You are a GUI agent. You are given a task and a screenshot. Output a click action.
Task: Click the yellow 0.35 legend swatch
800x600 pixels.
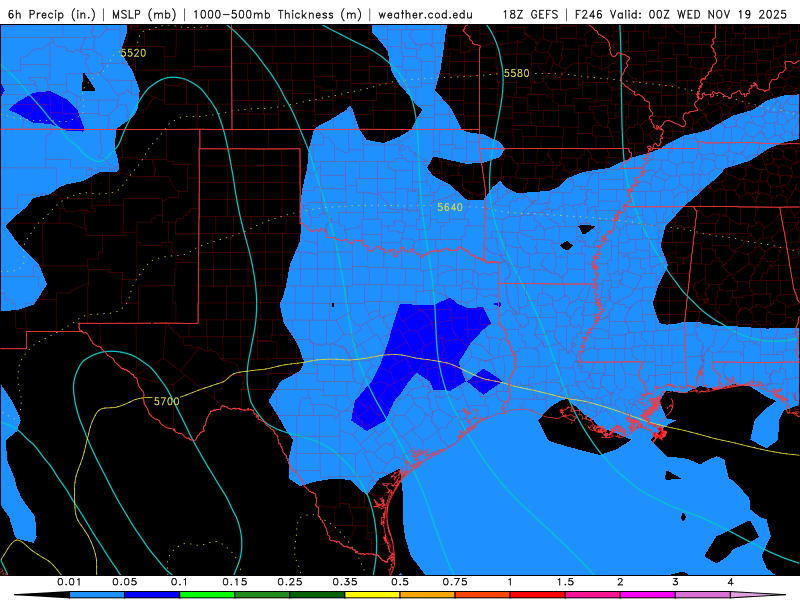372,595
